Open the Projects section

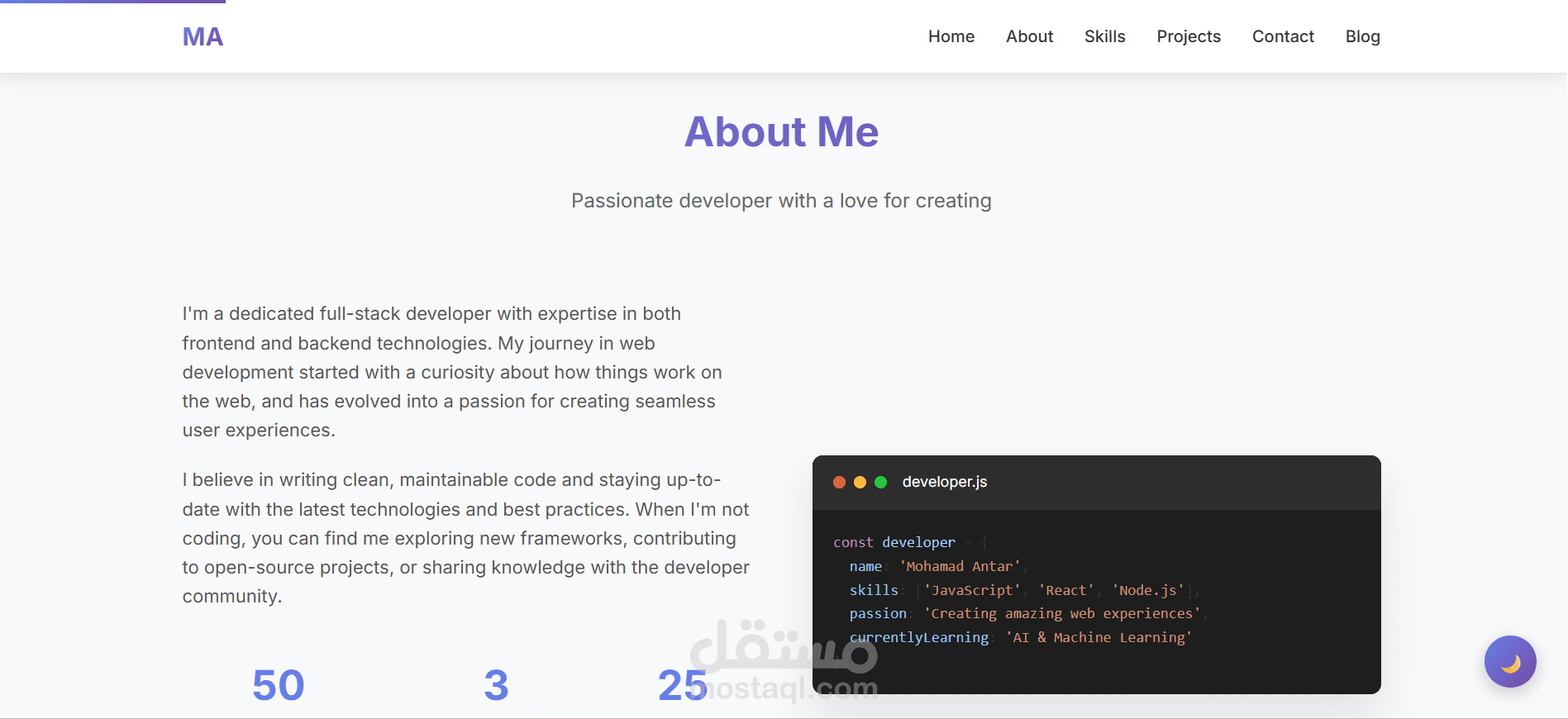coord(1188,36)
